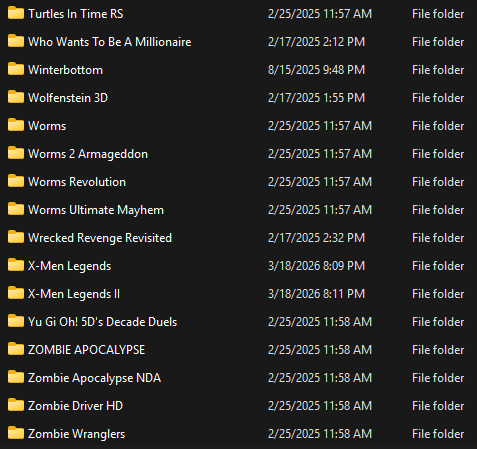Image resolution: width=477 pixels, height=449 pixels.
Task: Select the 2/17/2025 1:55 PM date for Wolfenstein 3D
Action: coord(316,98)
